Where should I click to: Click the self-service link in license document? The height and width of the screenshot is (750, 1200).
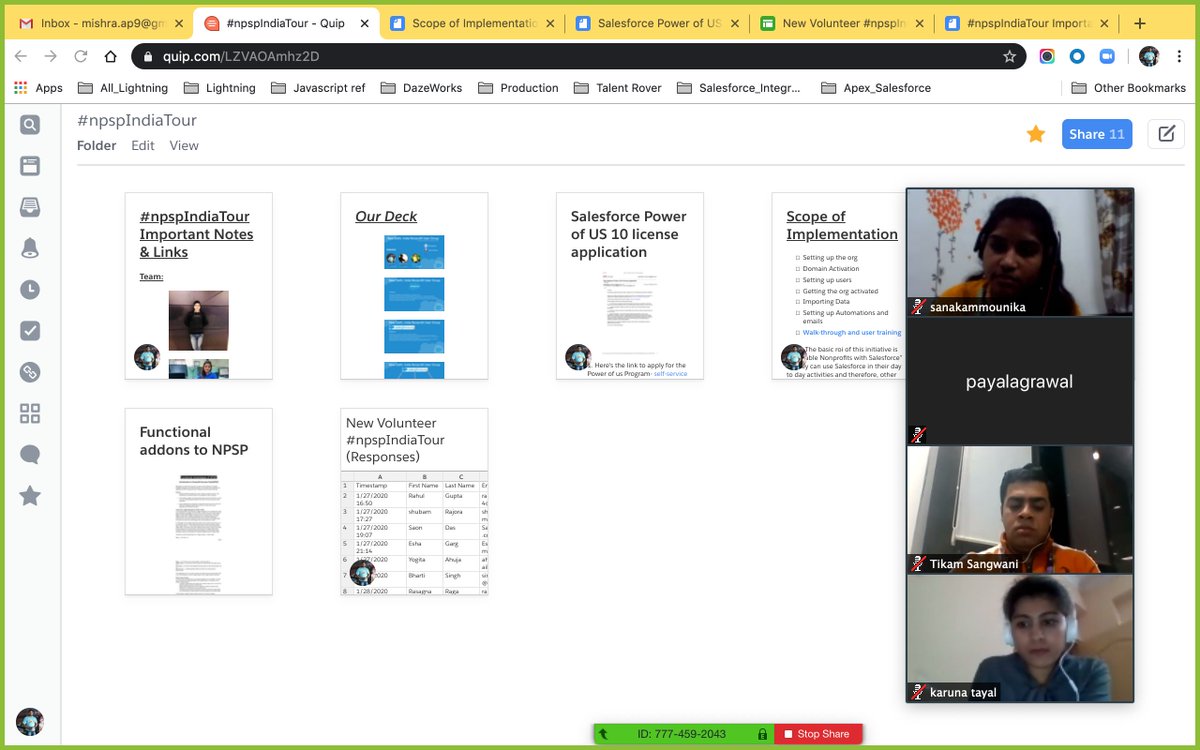click(x=670, y=373)
